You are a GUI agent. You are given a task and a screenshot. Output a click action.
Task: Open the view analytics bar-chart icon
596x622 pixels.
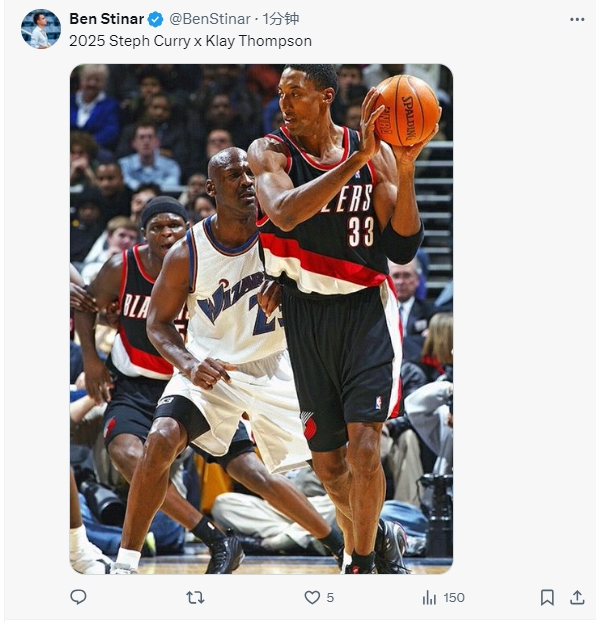(429, 597)
